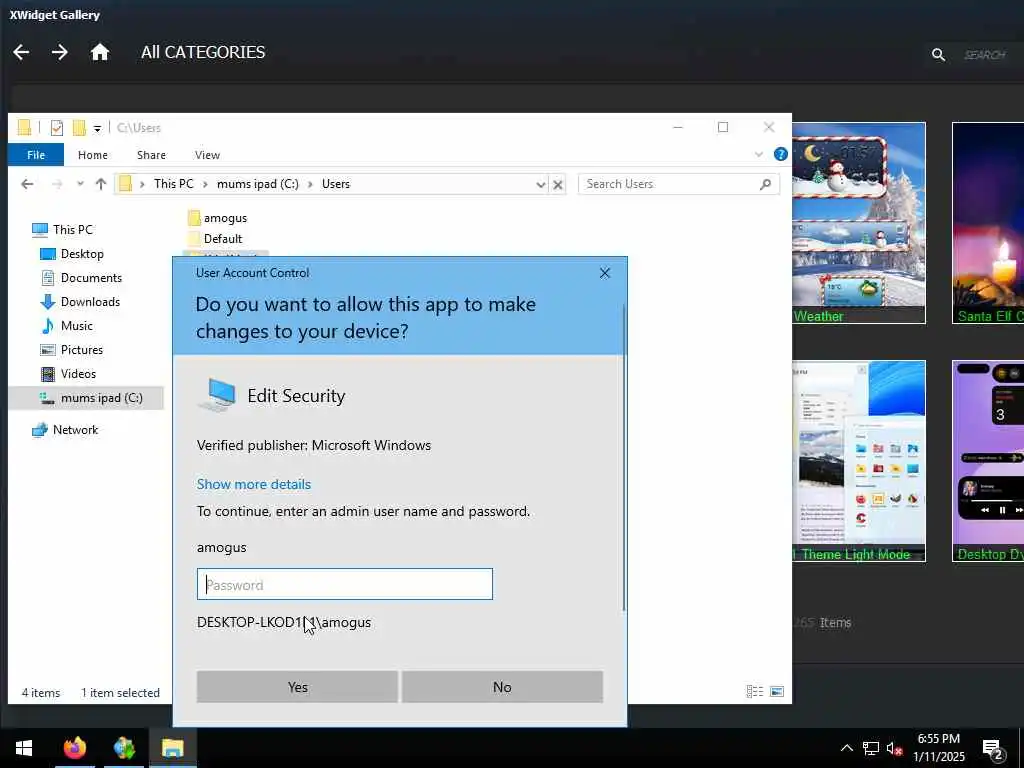The height and width of the screenshot is (768, 1024).
Task: Open the Theme Light Mode widget thumbnail
Action: pos(859,461)
